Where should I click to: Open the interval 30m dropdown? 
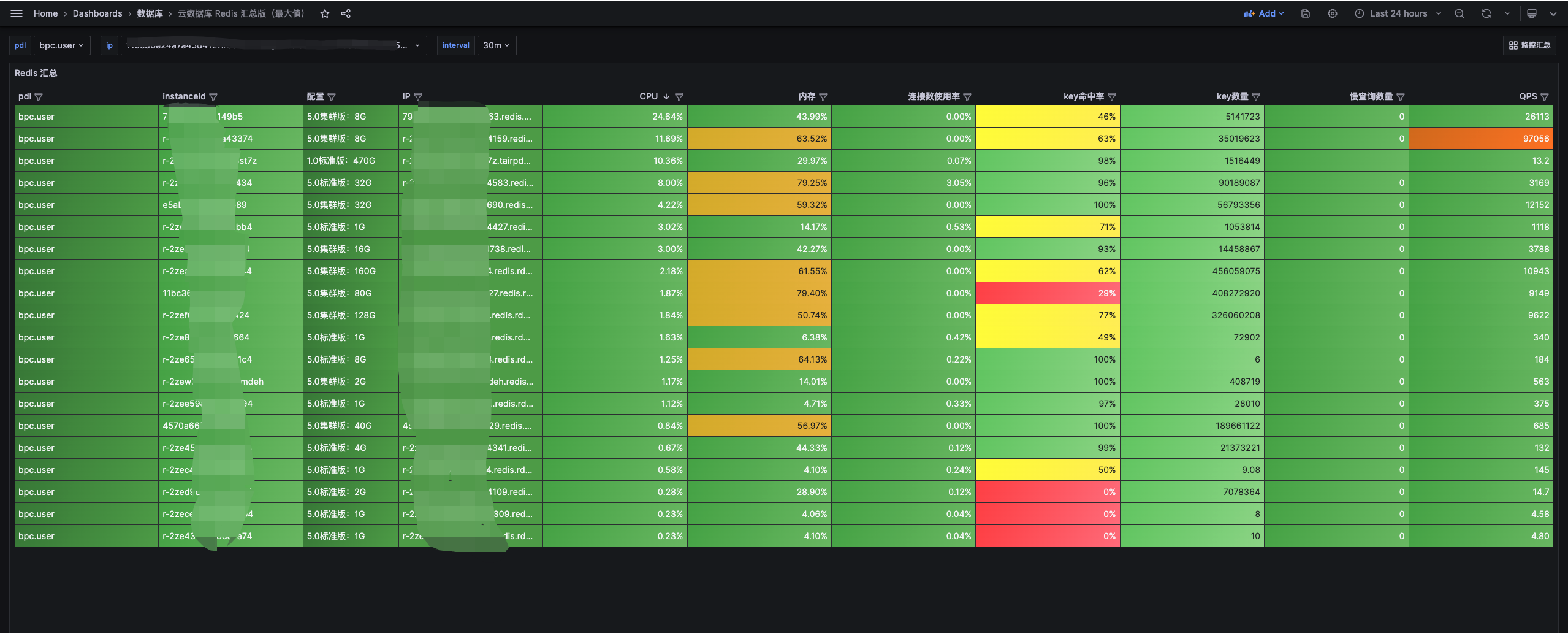click(497, 45)
